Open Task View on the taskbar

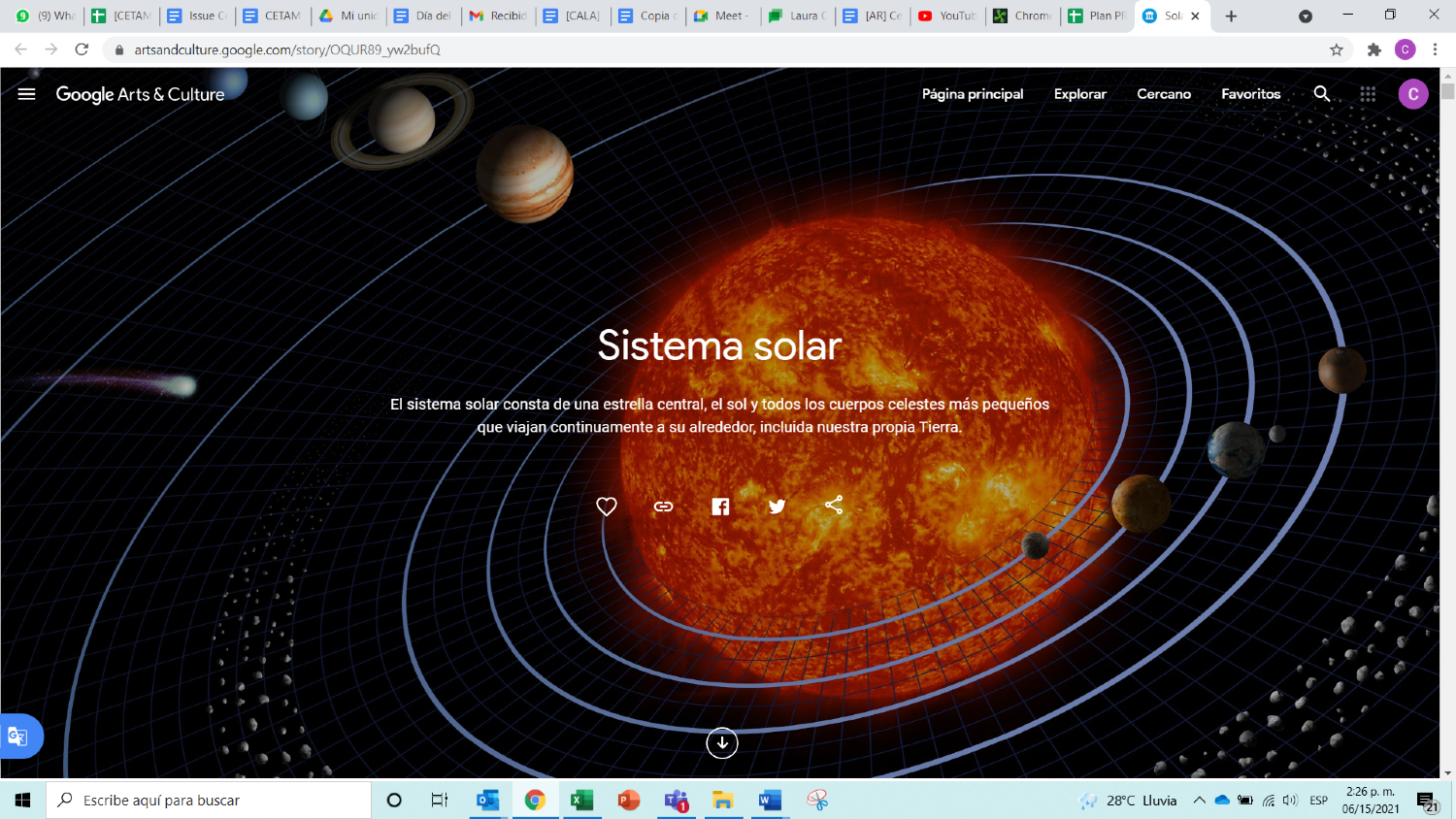coord(440,800)
